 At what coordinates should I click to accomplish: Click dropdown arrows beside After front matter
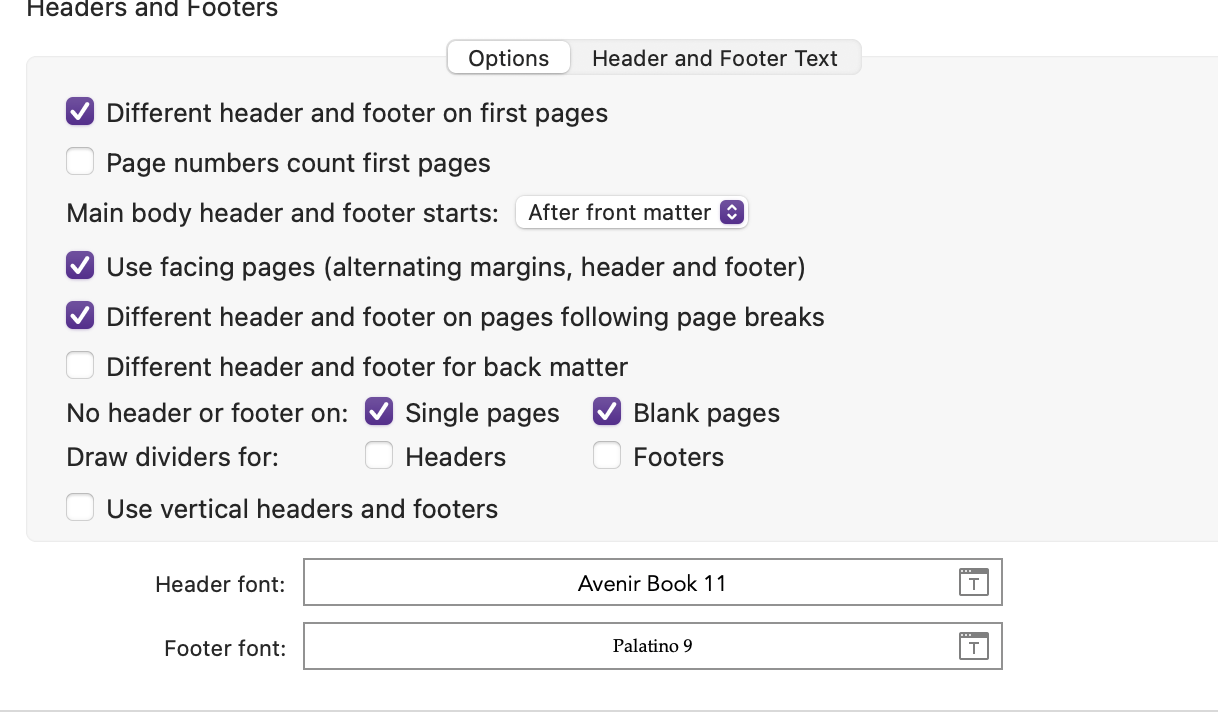732,212
